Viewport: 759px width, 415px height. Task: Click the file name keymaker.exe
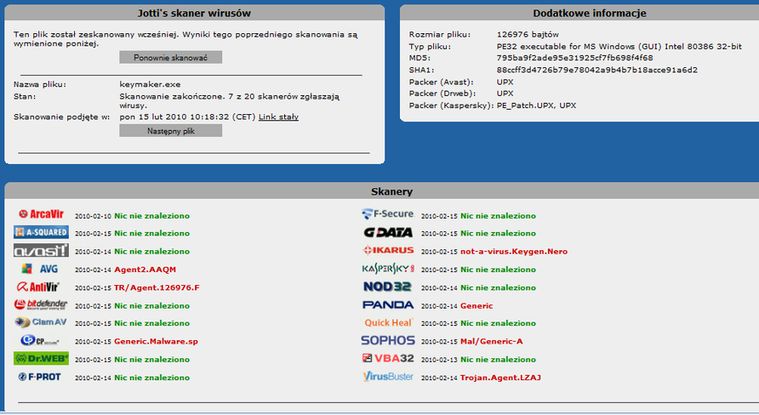point(150,84)
